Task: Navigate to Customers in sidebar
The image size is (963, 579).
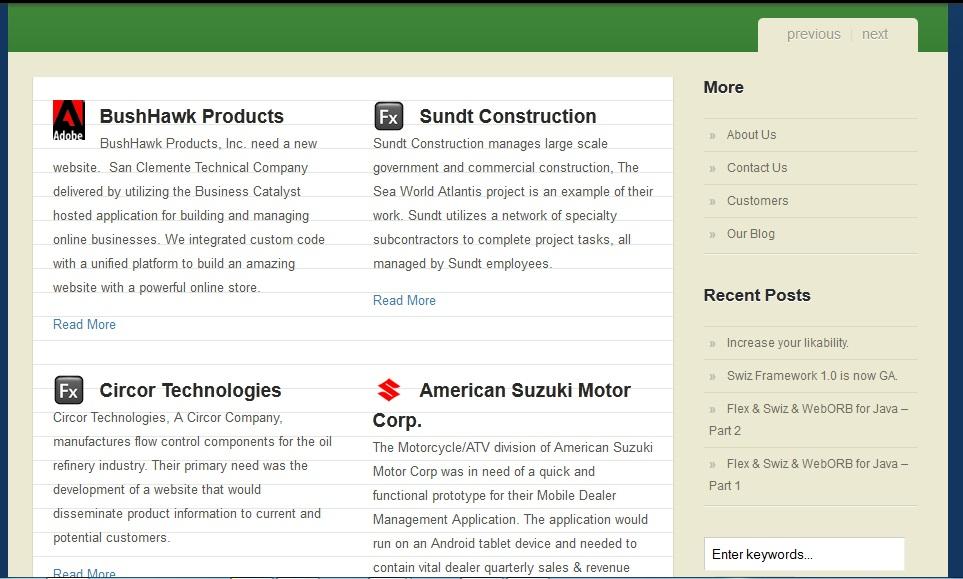Action: click(x=757, y=201)
